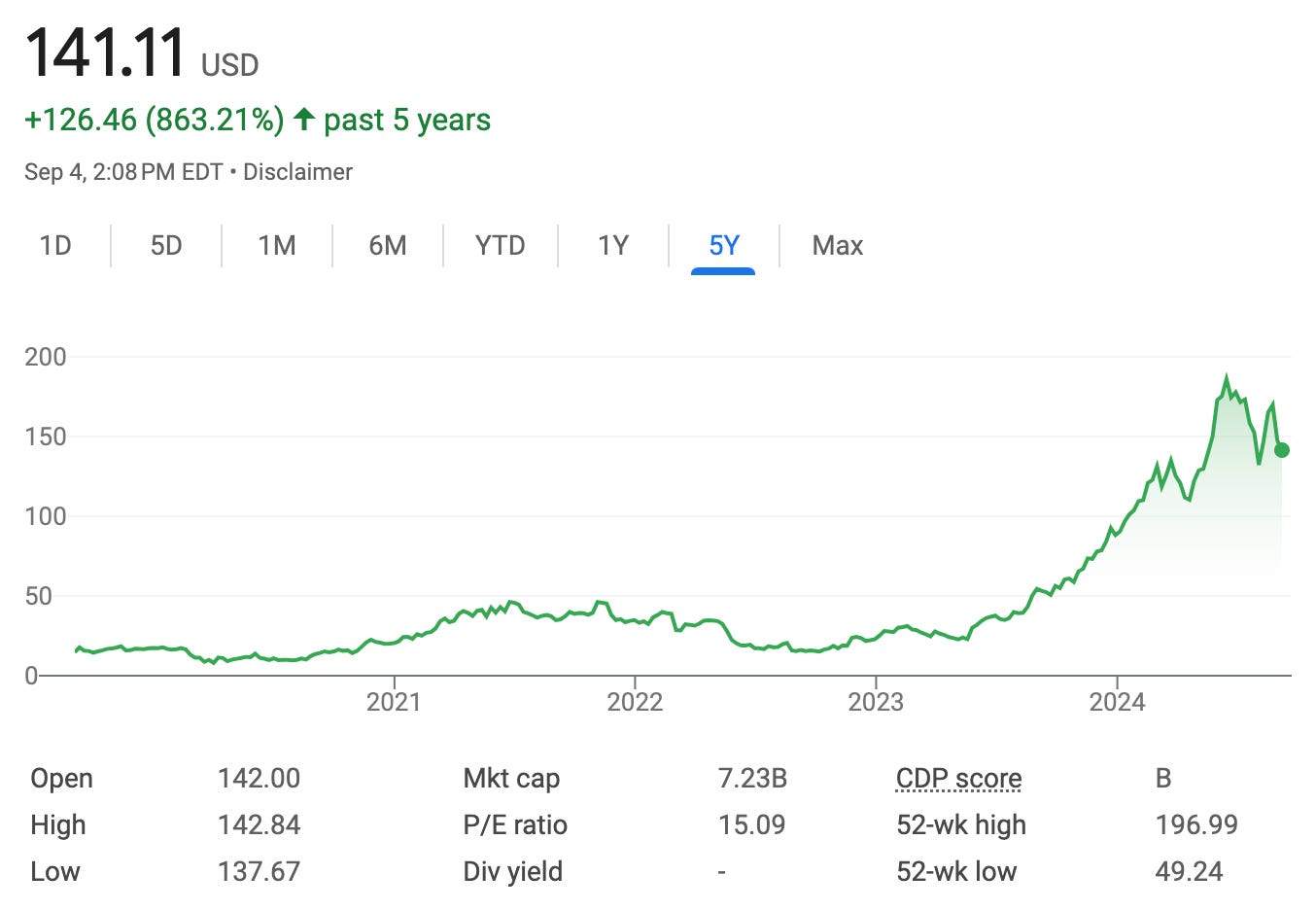
Task: Switch to the 6M range tab
Action: click(x=388, y=245)
